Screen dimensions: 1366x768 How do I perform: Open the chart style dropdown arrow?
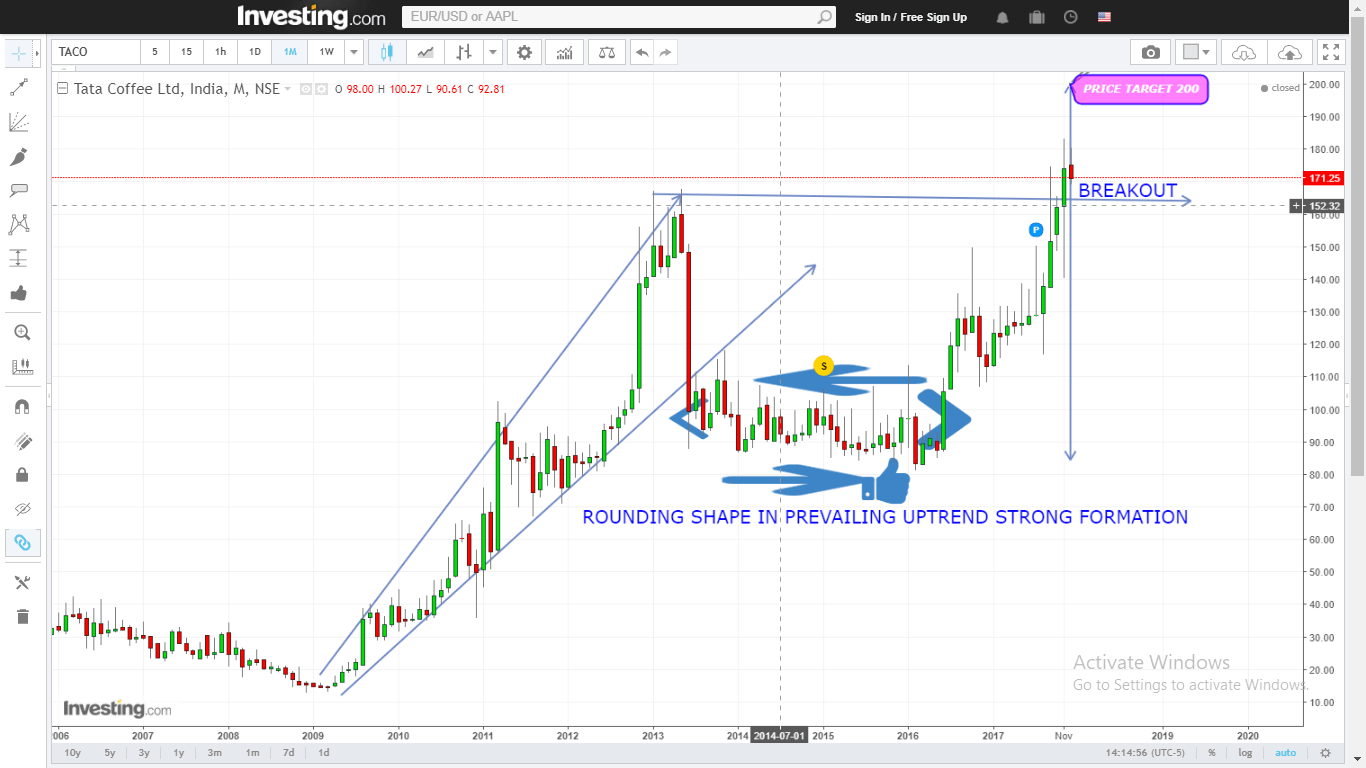tap(492, 52)
